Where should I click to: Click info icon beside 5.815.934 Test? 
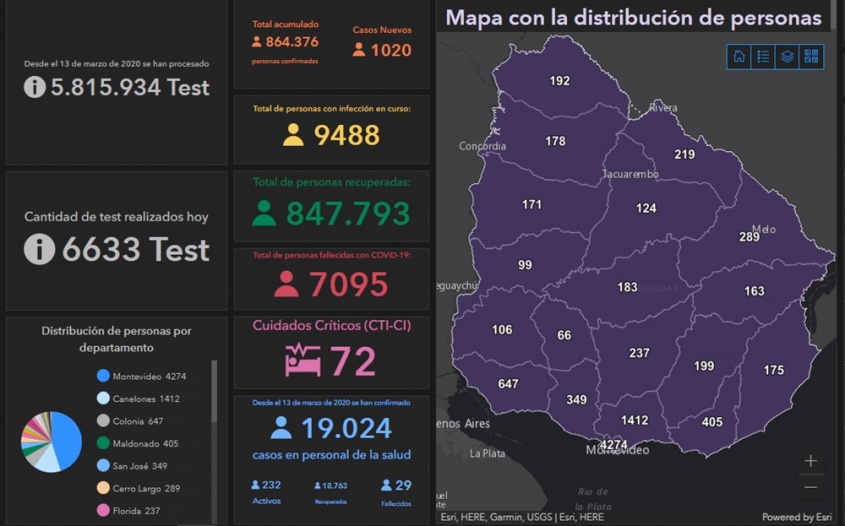pyautogui.click(x=34, y=87)
